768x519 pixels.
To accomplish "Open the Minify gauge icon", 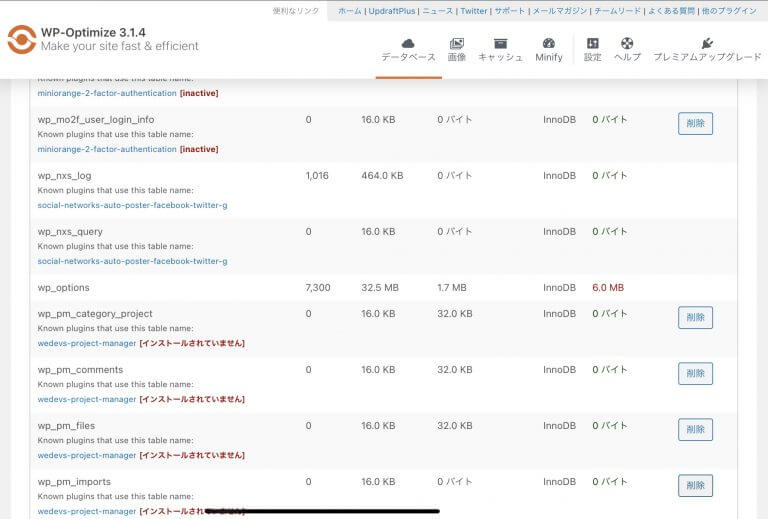I will pos(549,43).
